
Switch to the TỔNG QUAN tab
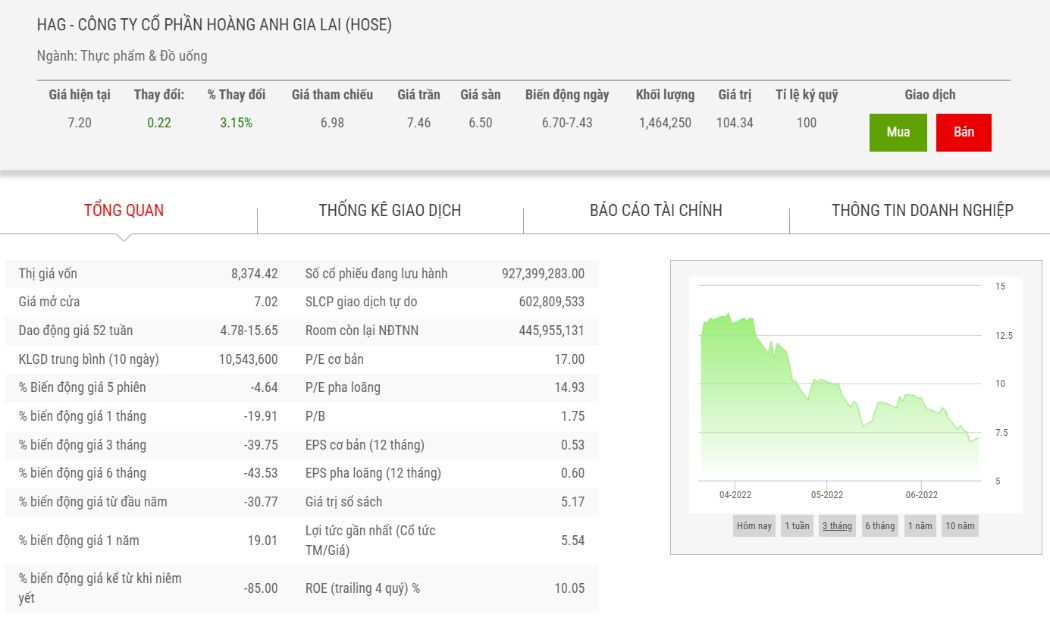[124, 210]
